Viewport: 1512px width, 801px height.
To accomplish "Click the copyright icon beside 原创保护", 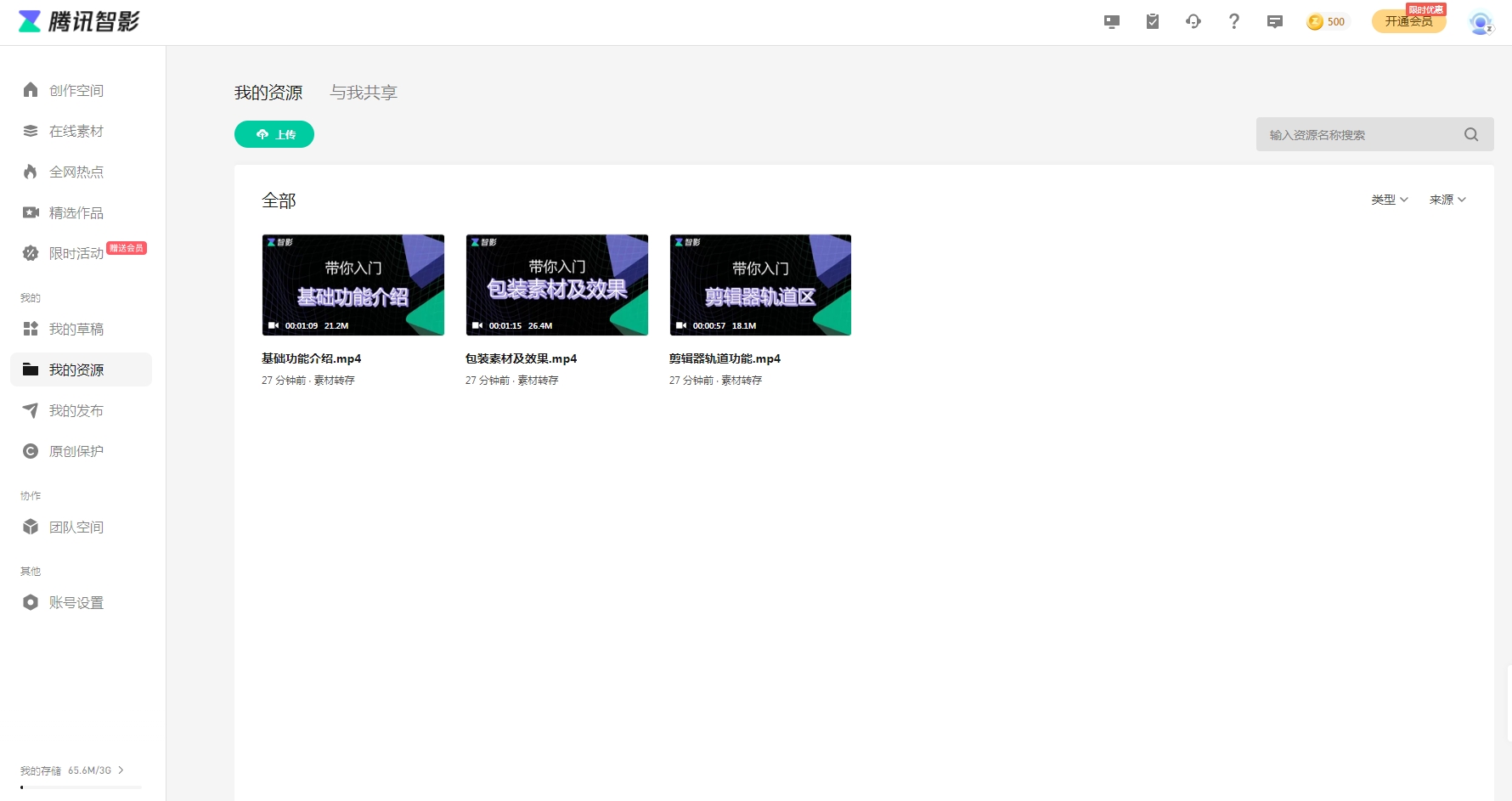I will [x=31, y=451].
